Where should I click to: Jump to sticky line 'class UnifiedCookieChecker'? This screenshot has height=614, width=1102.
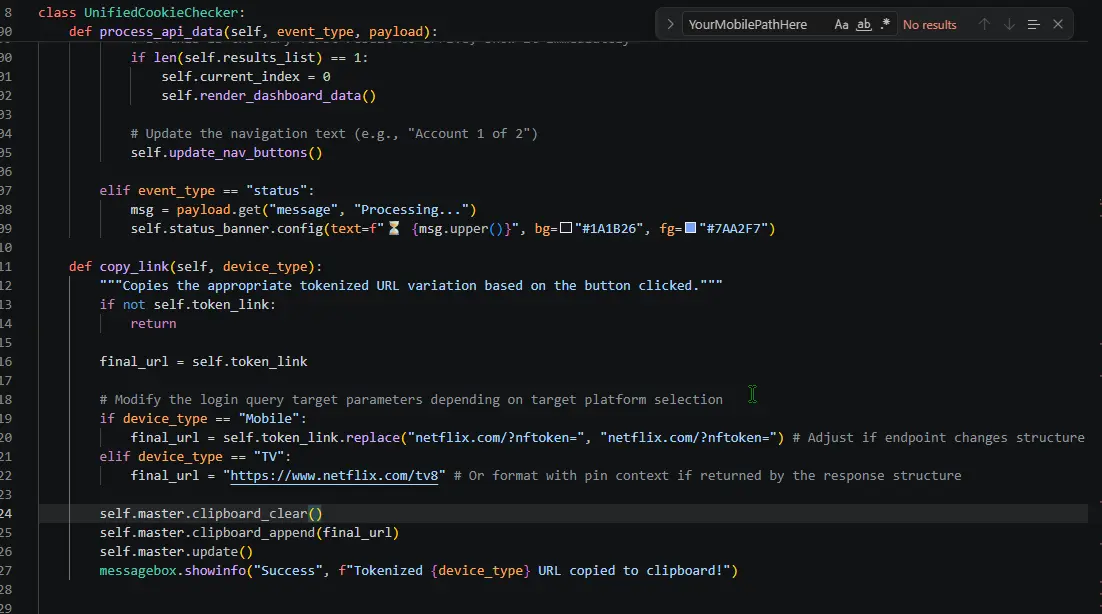coord(141,13)
